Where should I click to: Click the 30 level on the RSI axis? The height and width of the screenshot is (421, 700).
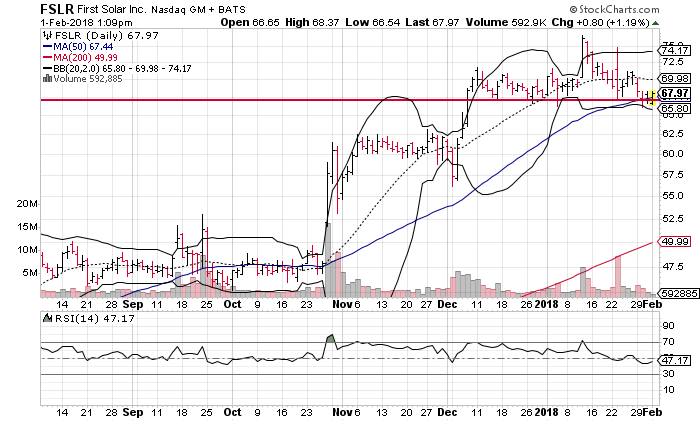(668, 373)
